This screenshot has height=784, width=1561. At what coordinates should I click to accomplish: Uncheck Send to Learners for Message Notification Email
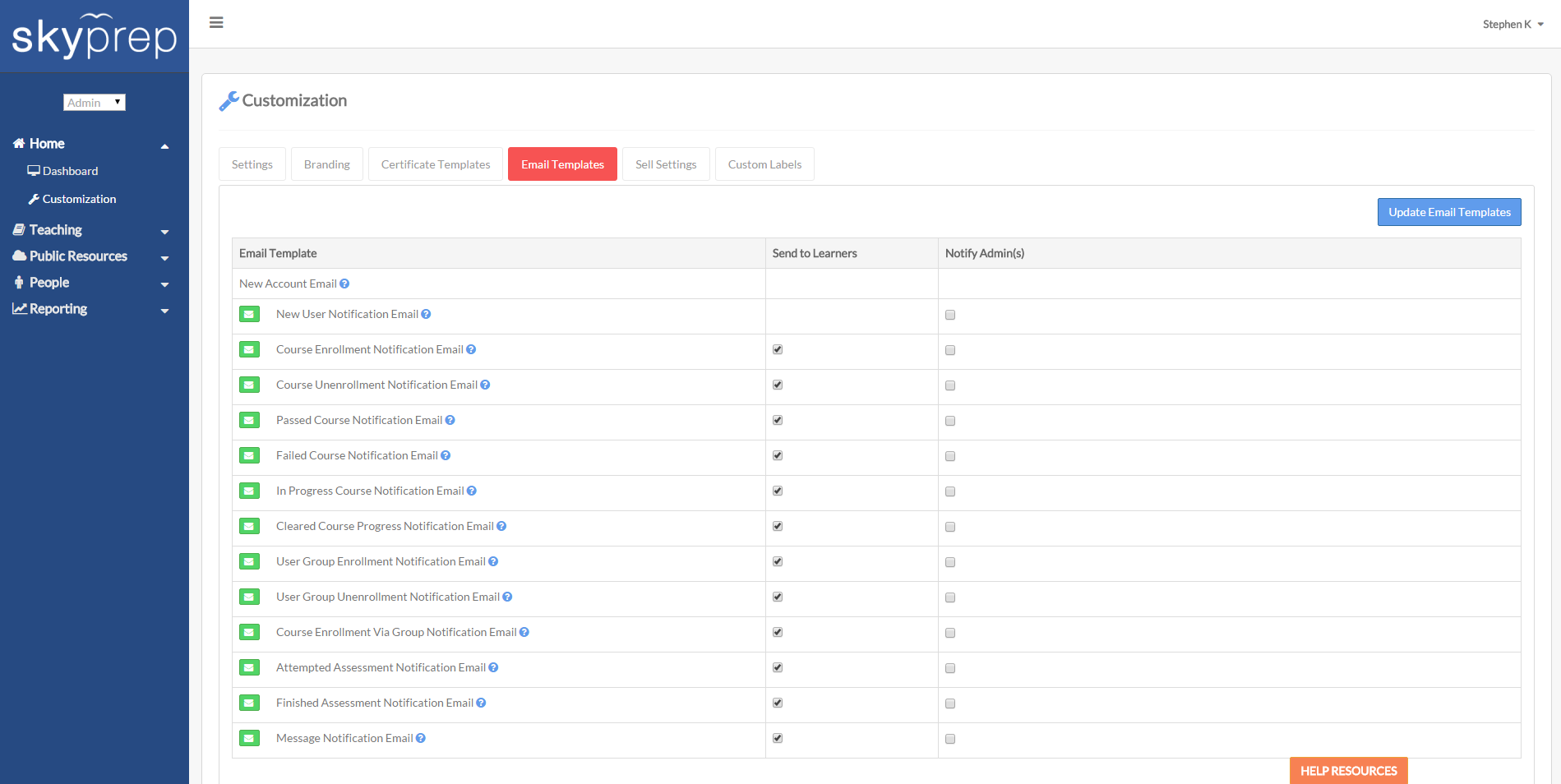pos(778,738)
